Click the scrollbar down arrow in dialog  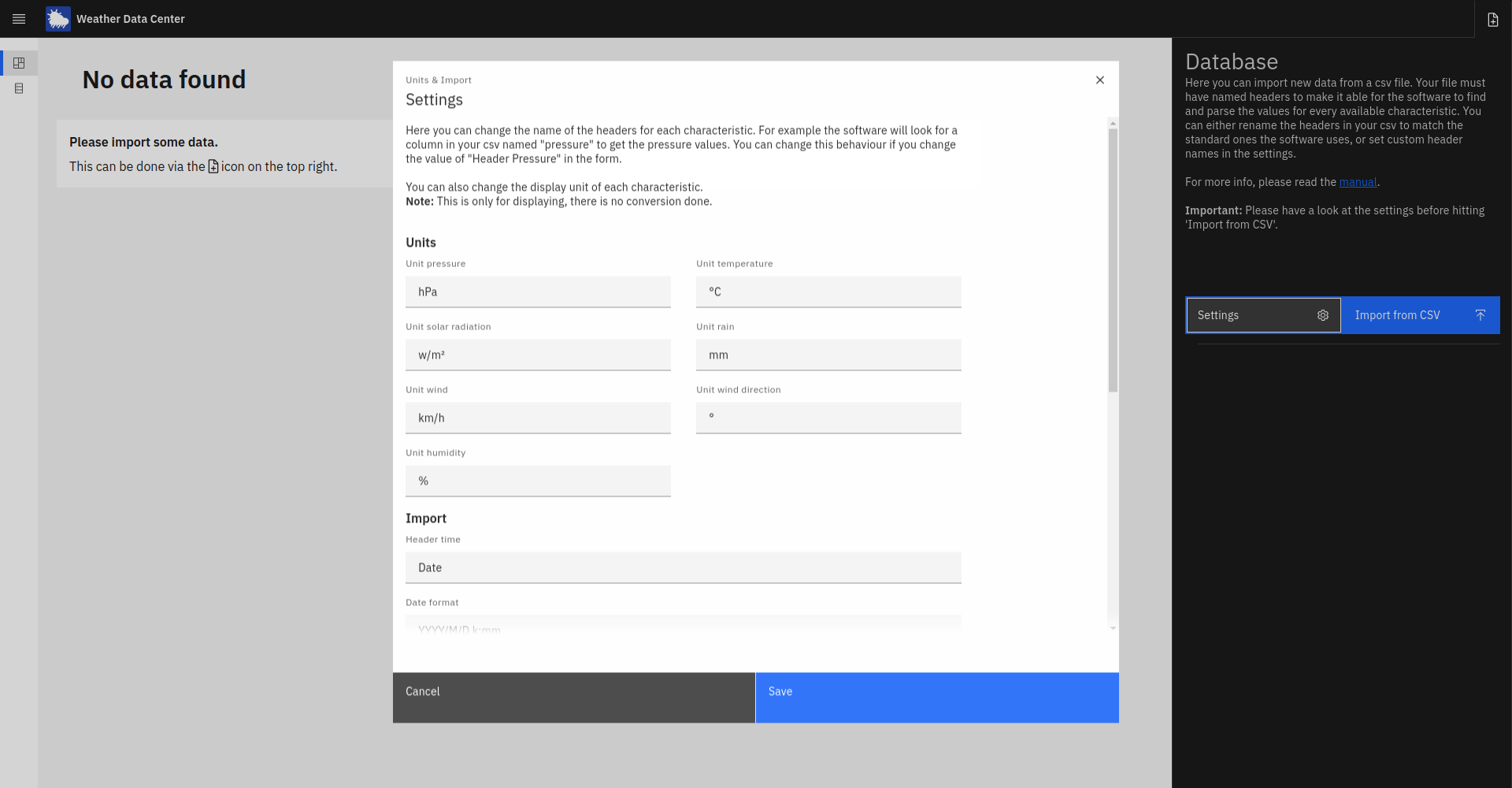(1113, 628)
